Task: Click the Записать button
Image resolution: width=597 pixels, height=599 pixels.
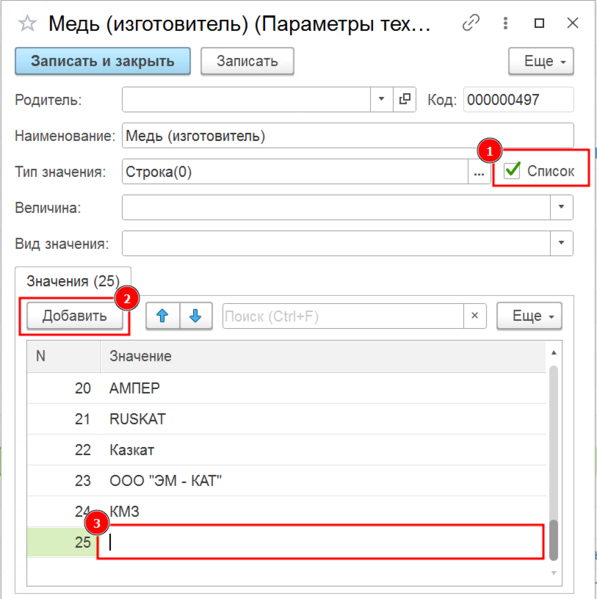Action: click(247, 61)
